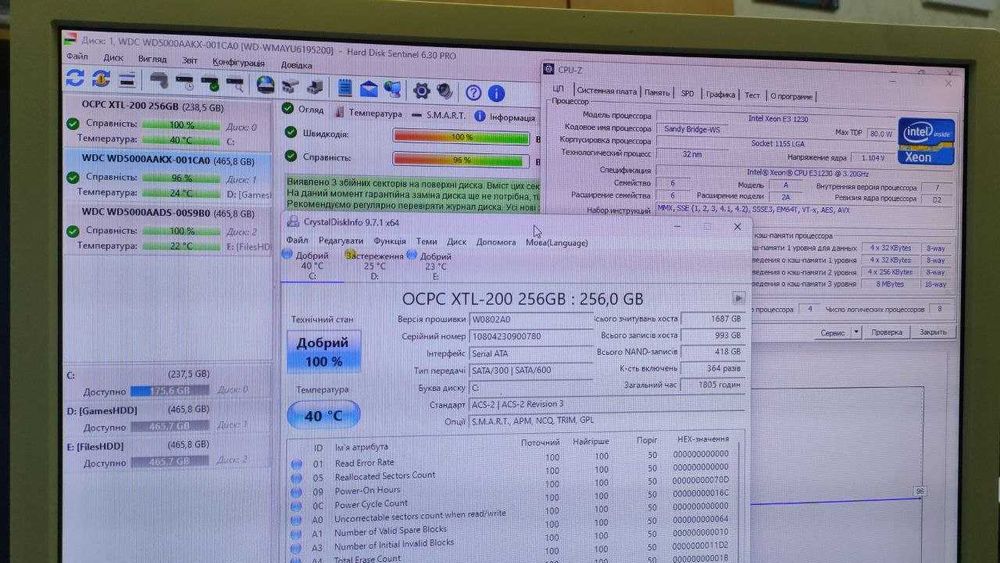Click the Intel Xeon E3 1230 model field
The width and height of the screenshot is (1000, 563).
click(x=777, y=118)
